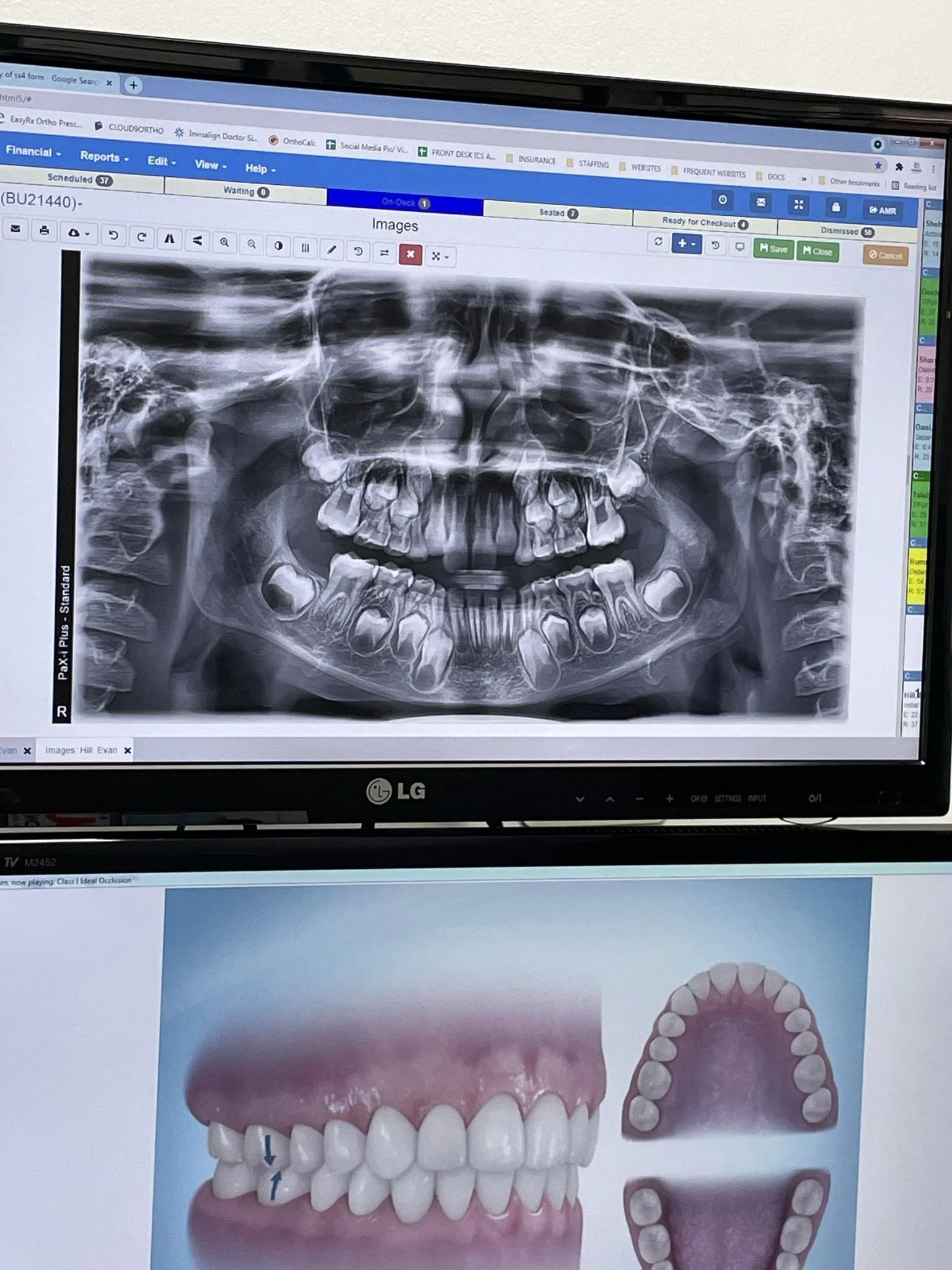Open the browser extensions puzzle icon
This screenshot has width=952, height=1270.
point(899,166)
